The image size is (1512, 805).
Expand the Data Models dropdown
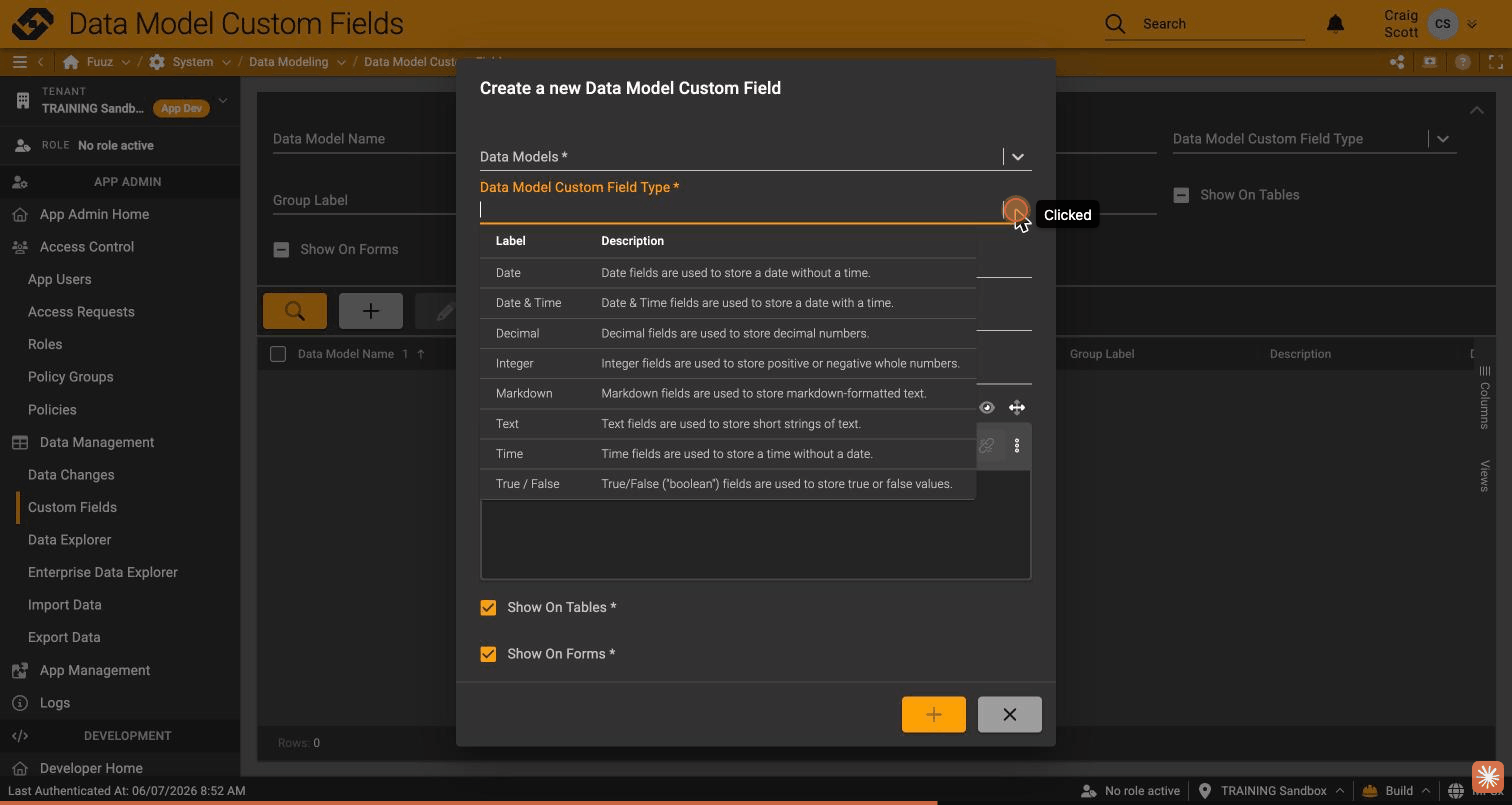tap(1018, 157)
